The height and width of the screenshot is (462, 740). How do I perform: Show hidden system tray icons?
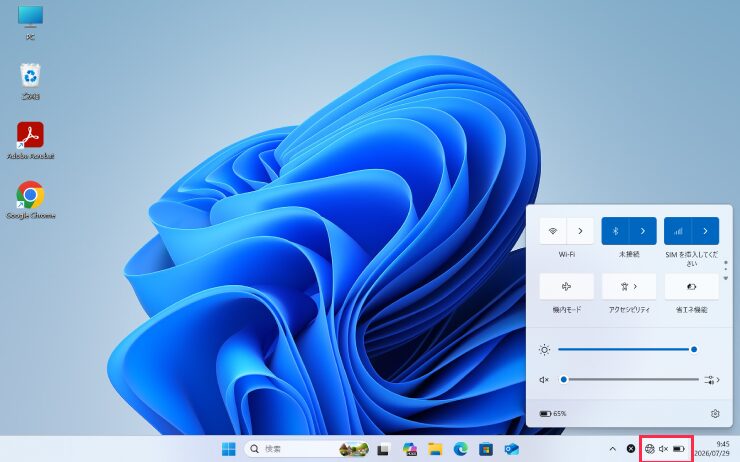coord(613,449)
